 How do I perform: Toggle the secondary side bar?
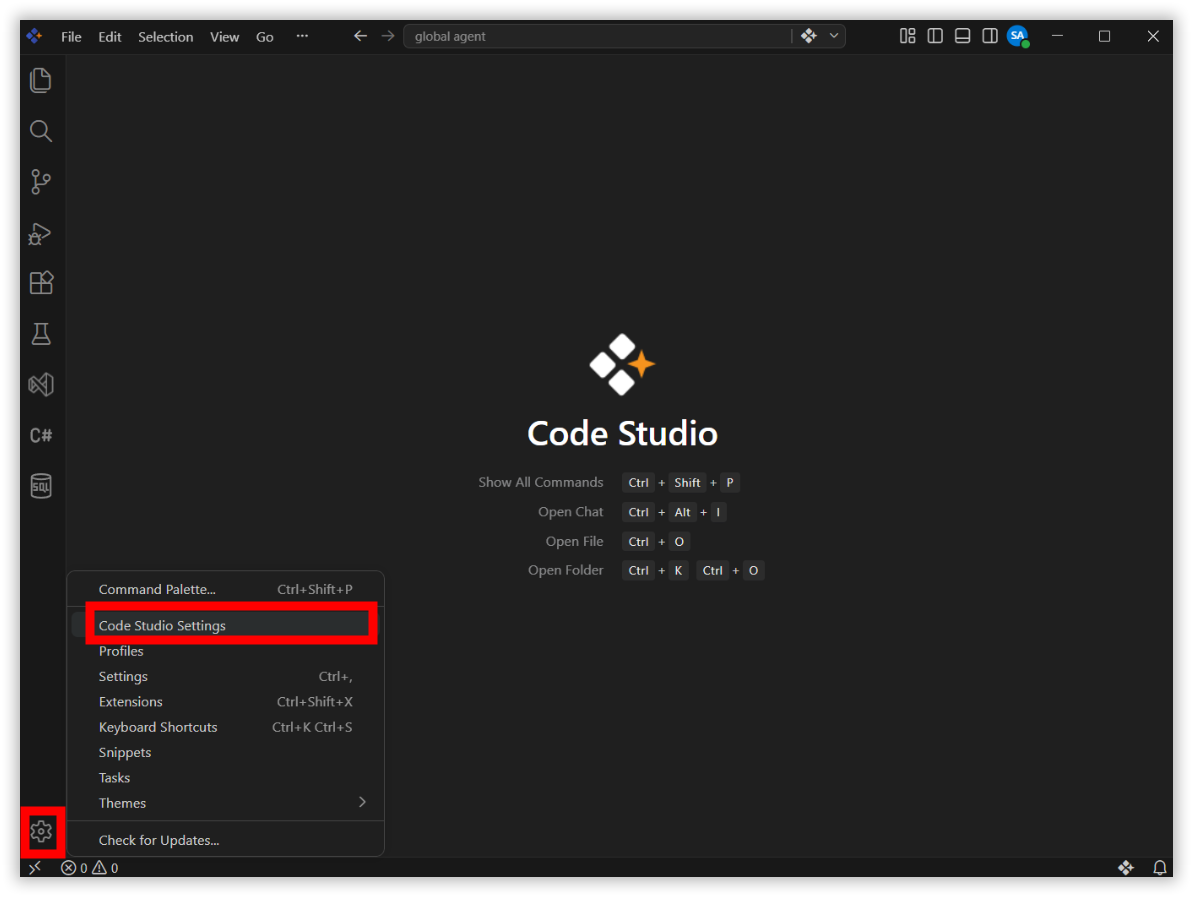[990, 36]
